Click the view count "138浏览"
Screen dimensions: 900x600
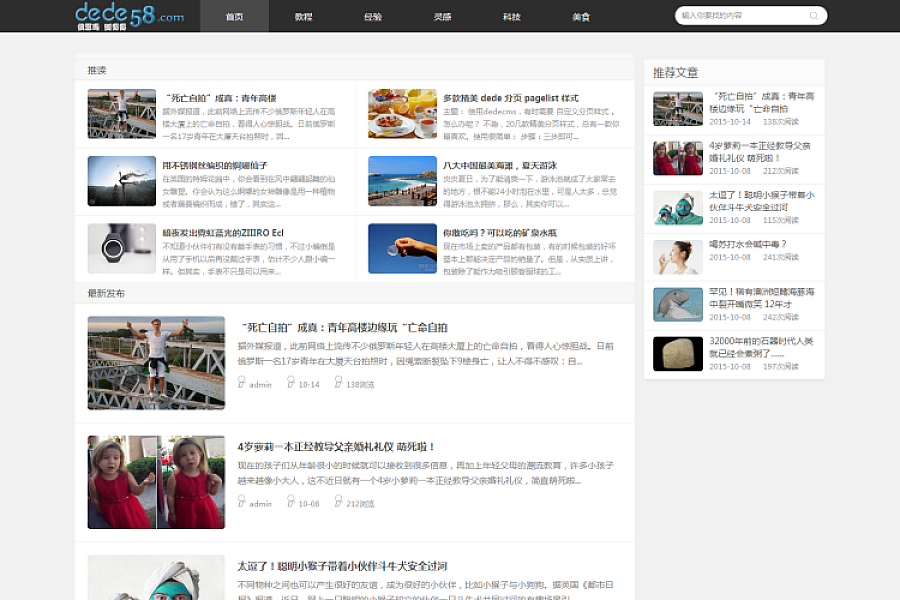point(360,385)
